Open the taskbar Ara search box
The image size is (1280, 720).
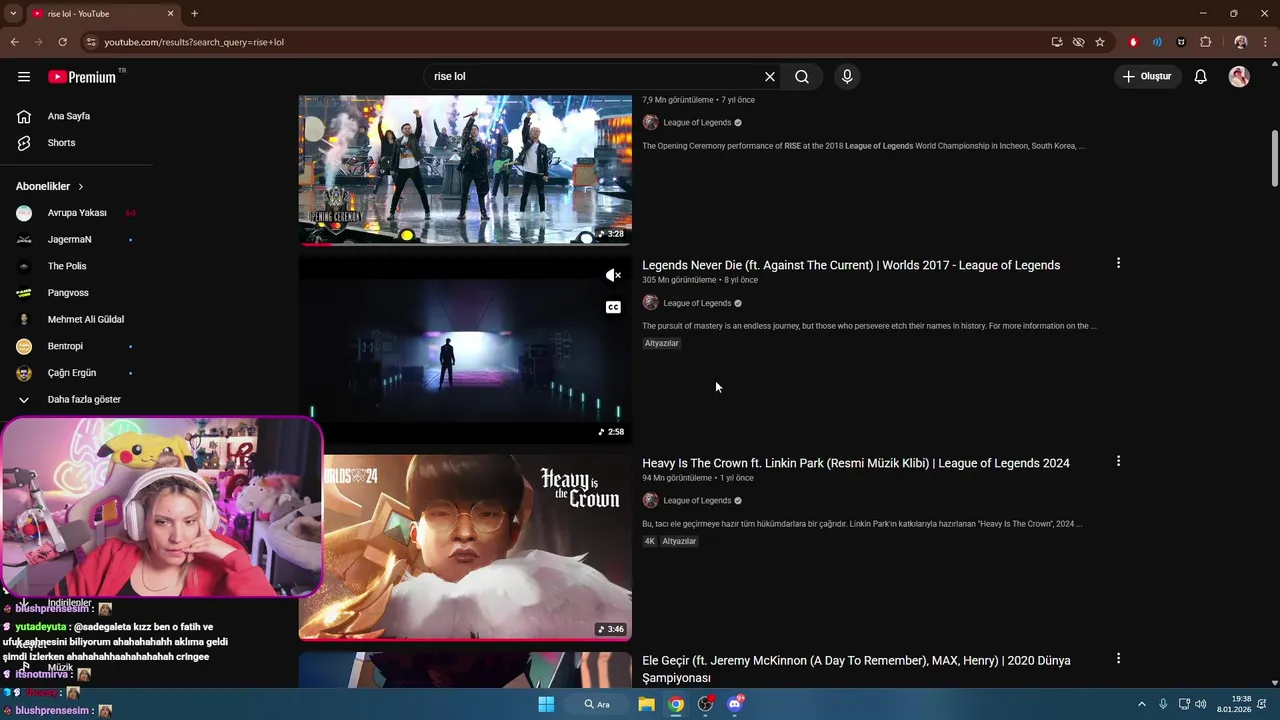[598, 704]
